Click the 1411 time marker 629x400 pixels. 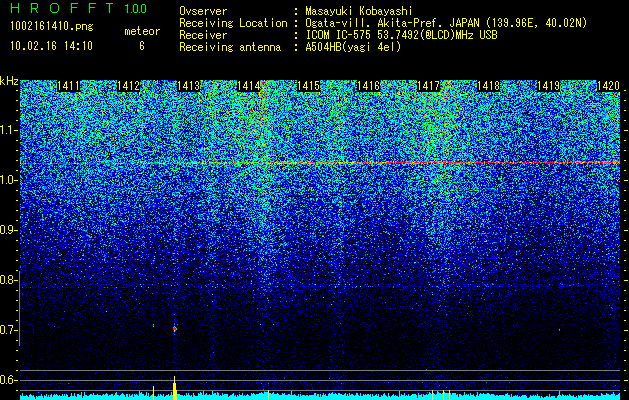pos(68,86)
